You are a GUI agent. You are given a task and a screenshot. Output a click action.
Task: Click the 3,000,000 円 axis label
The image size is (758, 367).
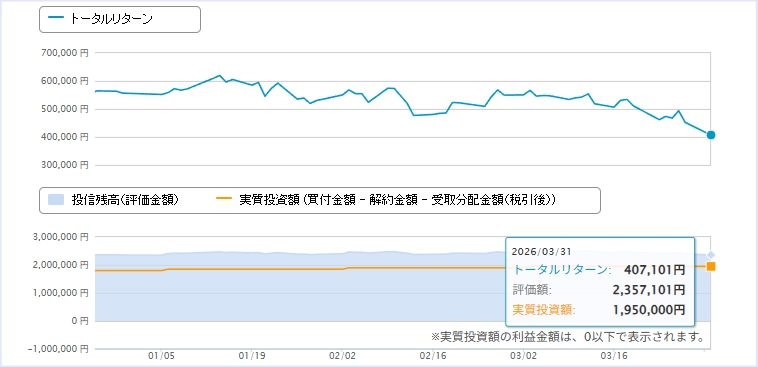tap(61, 237)
